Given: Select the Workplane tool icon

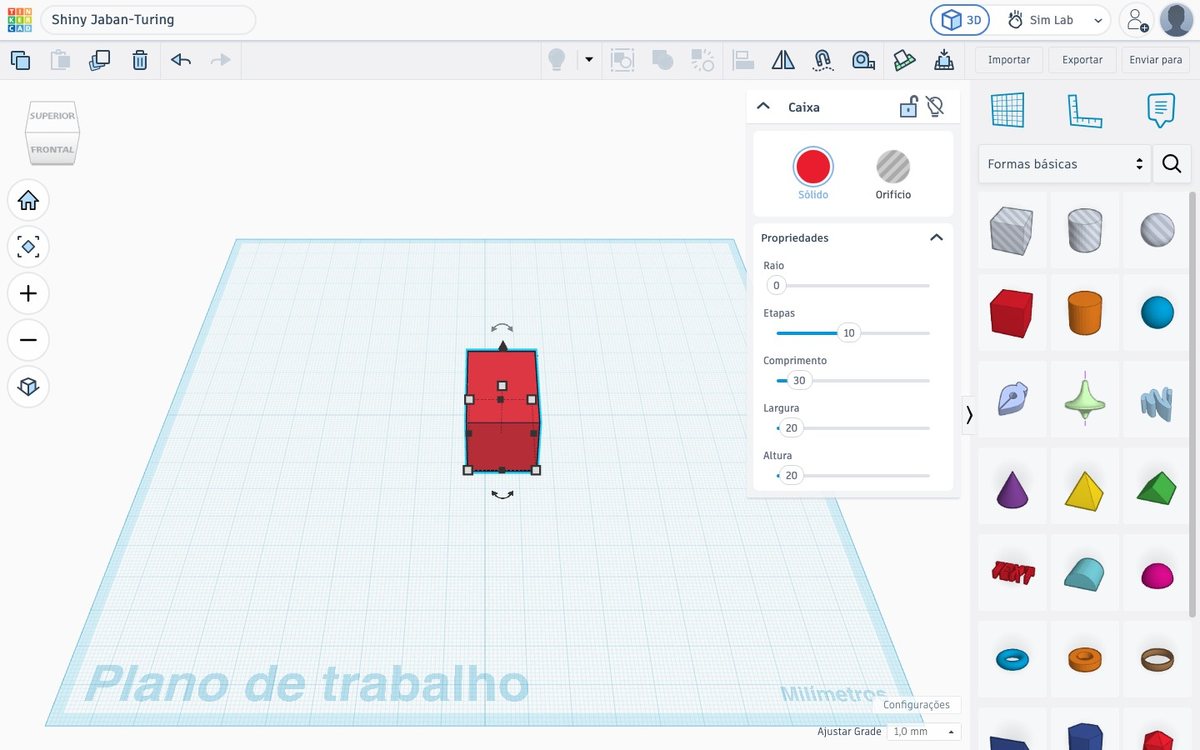Looking at the screenshot, I should 1007,110.
